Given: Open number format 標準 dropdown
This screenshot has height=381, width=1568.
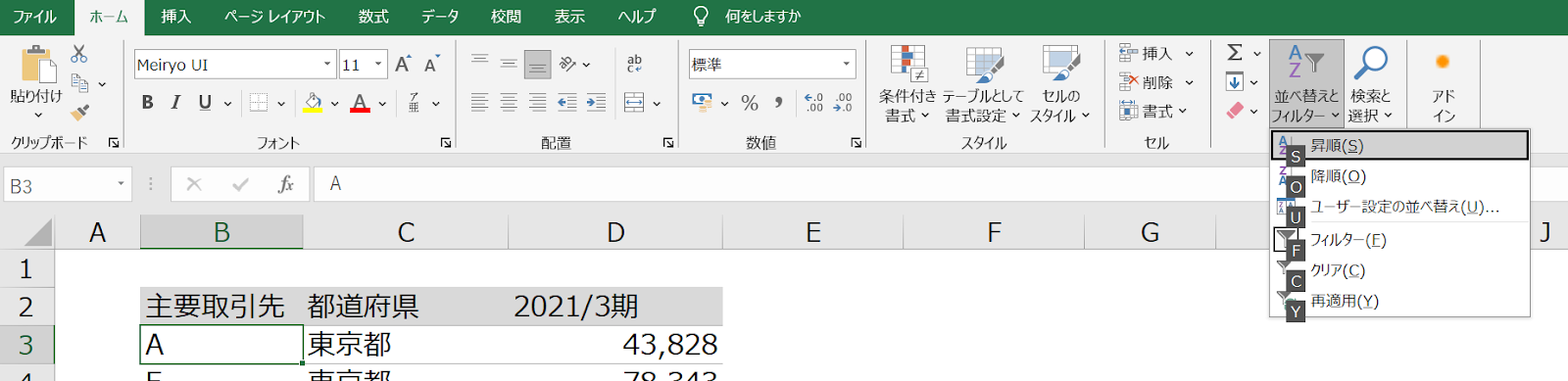Looking at the screenshot, I should (847, 65).
